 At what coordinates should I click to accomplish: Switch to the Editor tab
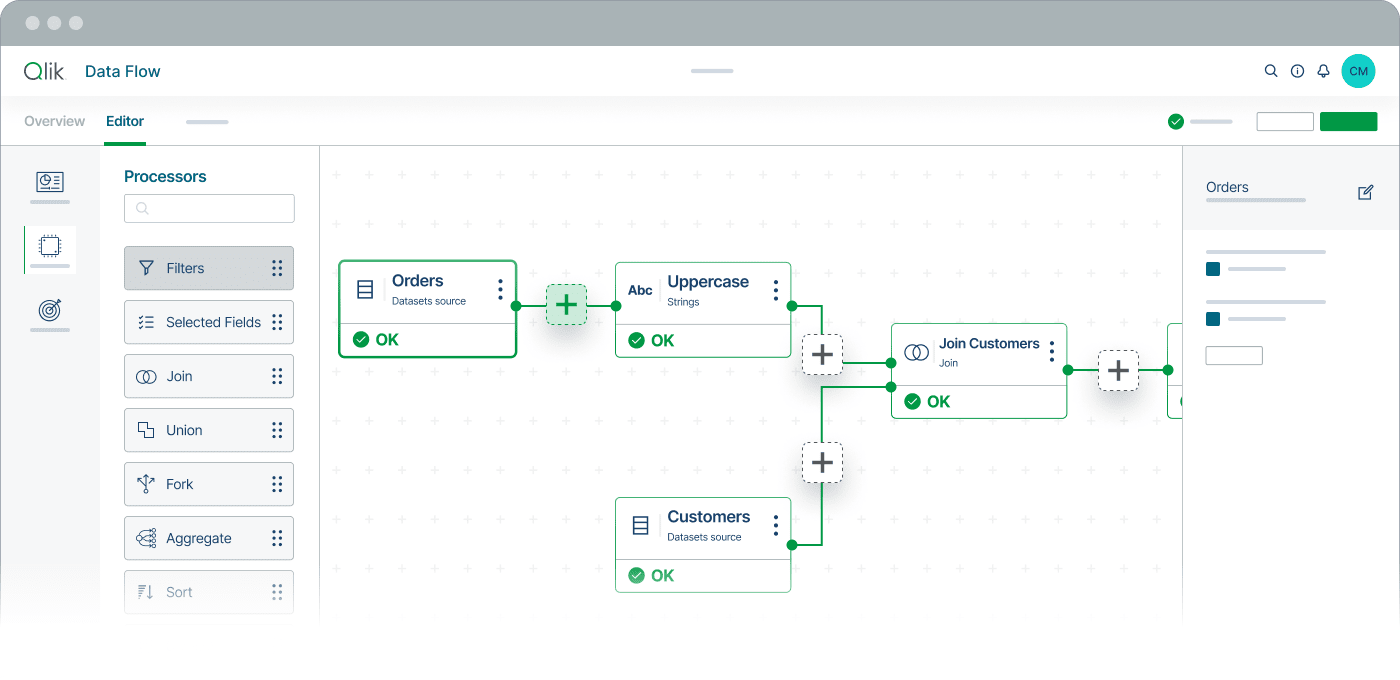[125, 121]
